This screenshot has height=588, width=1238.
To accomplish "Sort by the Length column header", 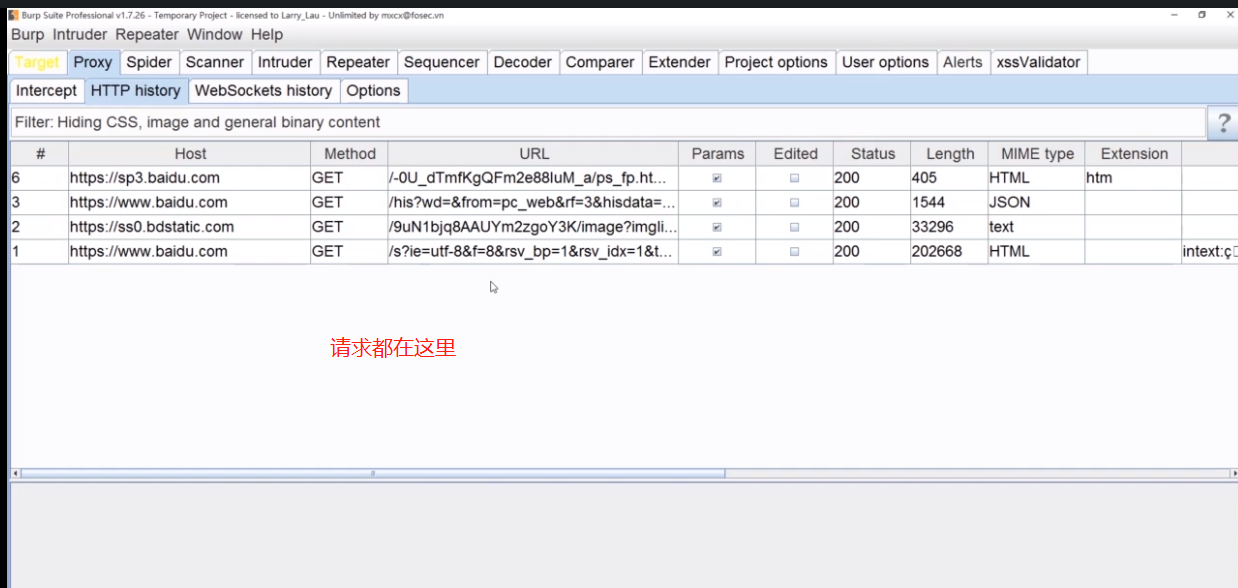I will tap(950, 154).
